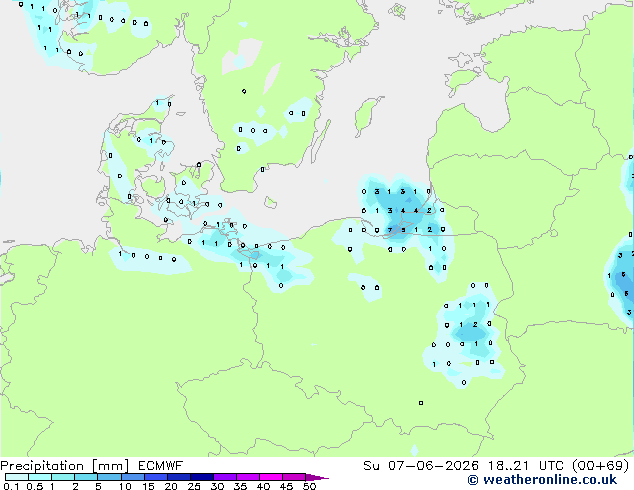
Task: Click the legend value "10"
Action: pyautogui.click(x=125, y=486)
